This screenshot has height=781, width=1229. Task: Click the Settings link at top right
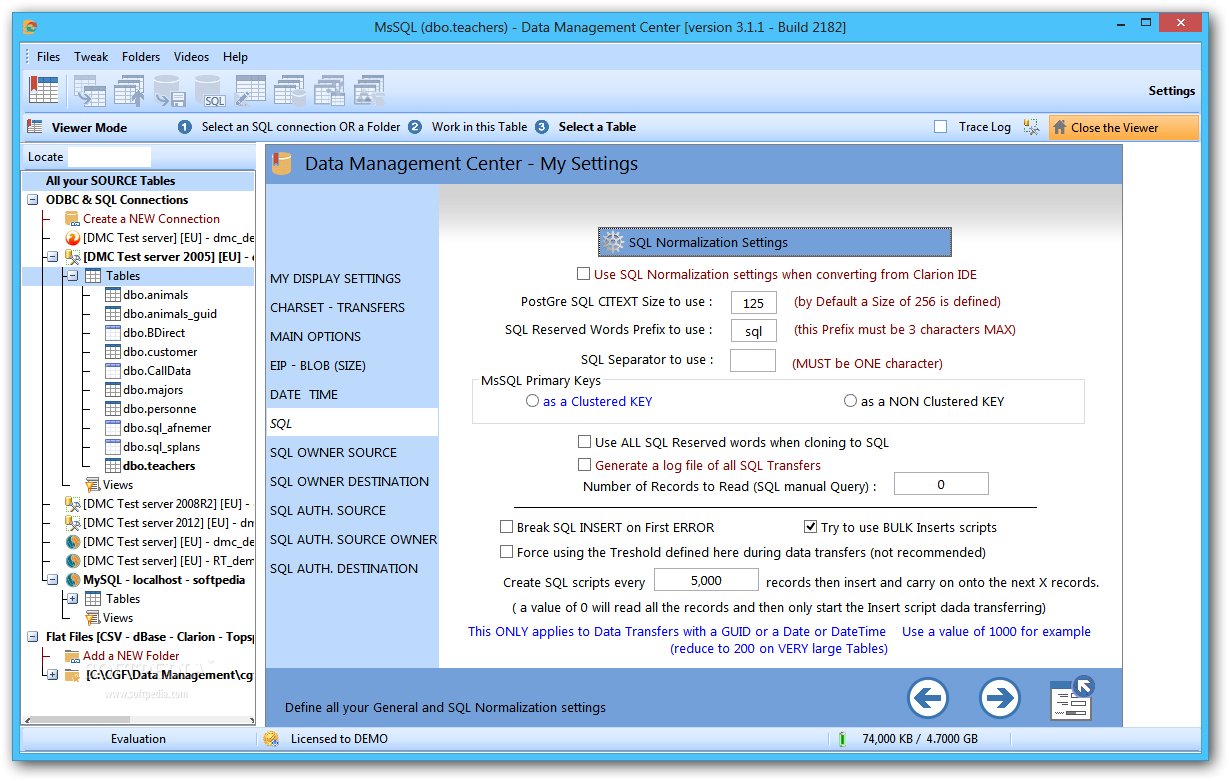(1171, 91)
